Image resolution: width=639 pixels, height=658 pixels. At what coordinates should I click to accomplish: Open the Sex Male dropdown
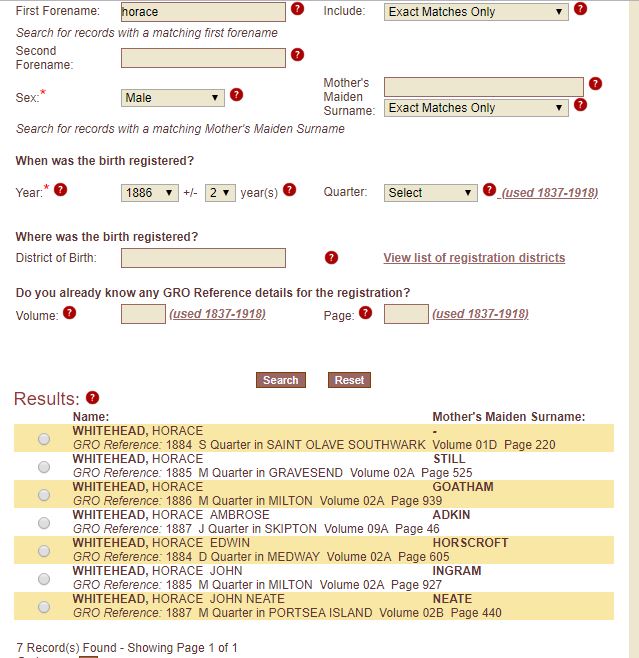(172, 98)
